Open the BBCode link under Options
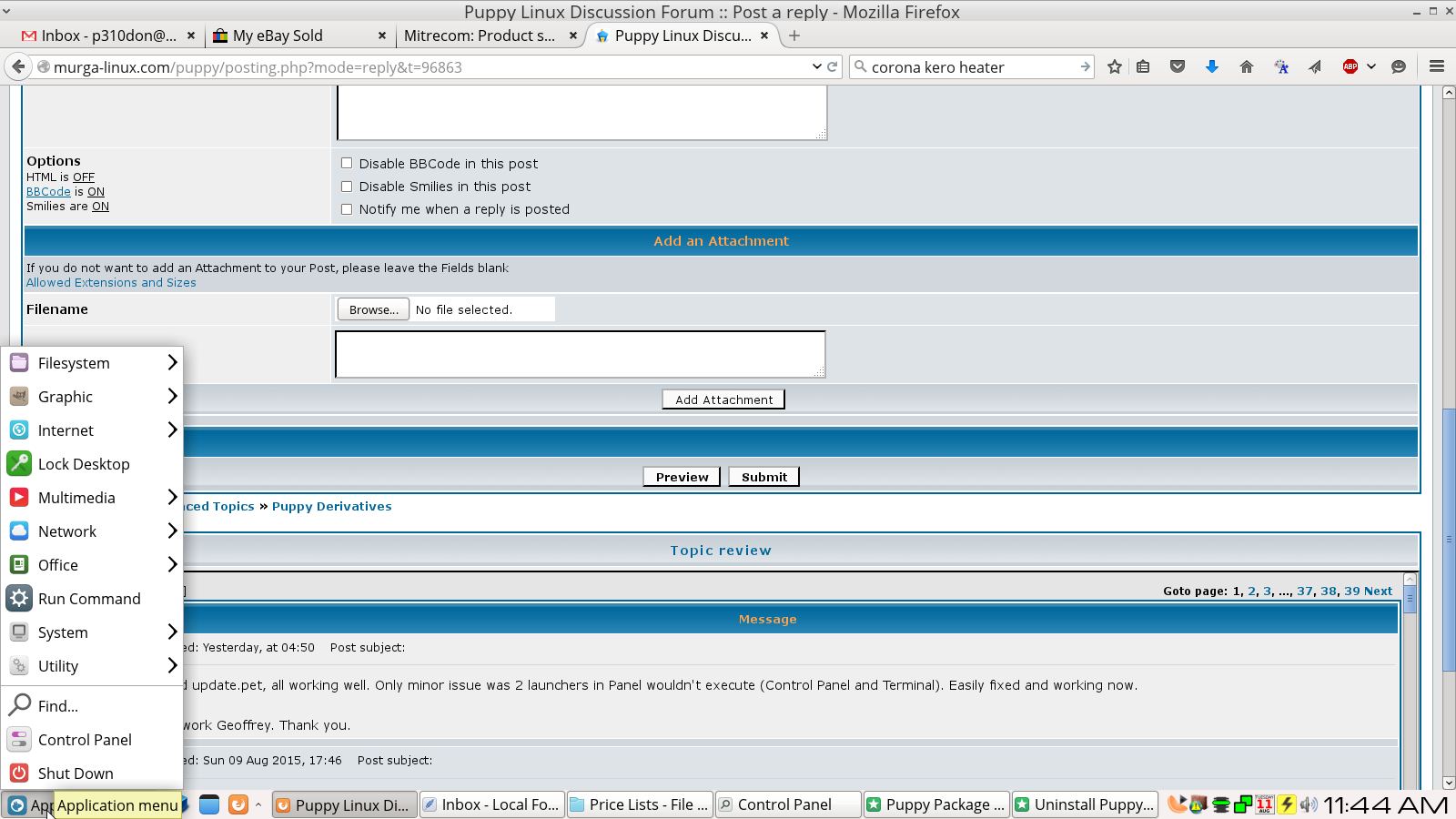The image size is (1456, 819). pos(48,192)
